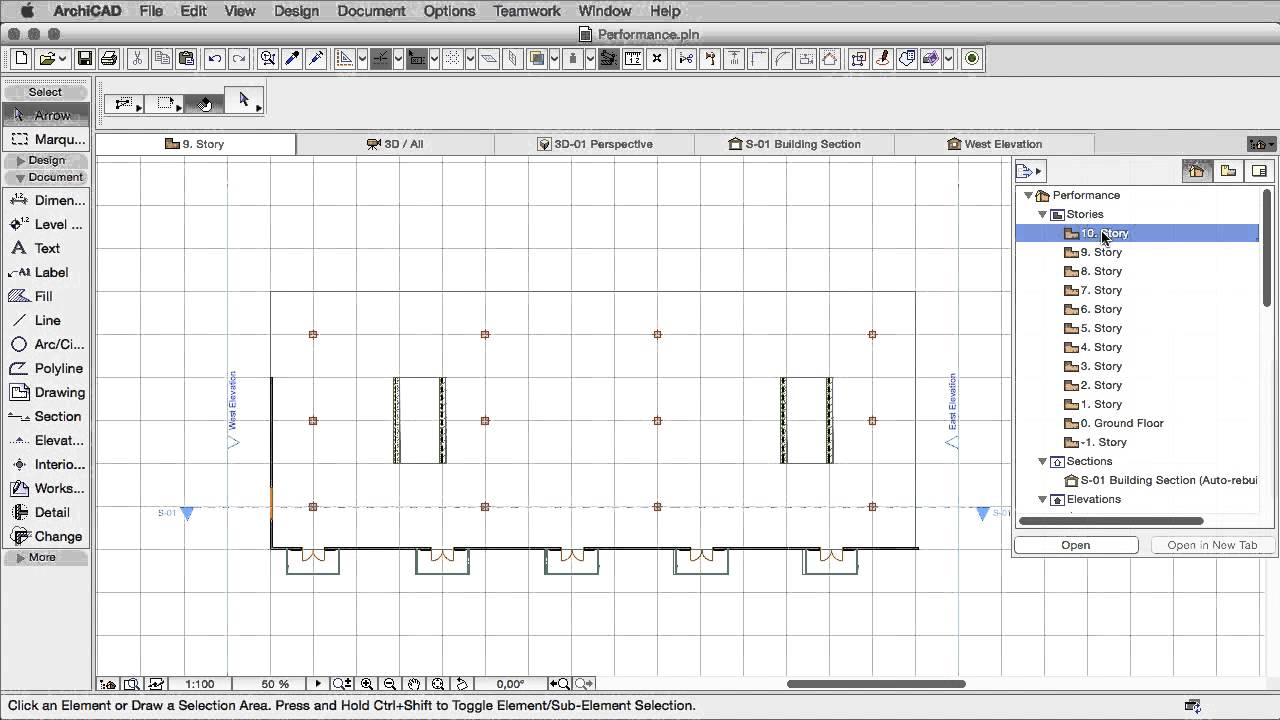Click the Copy icon in toolbar
This screenshot has width=1280, height=720.
coord(162,59)
